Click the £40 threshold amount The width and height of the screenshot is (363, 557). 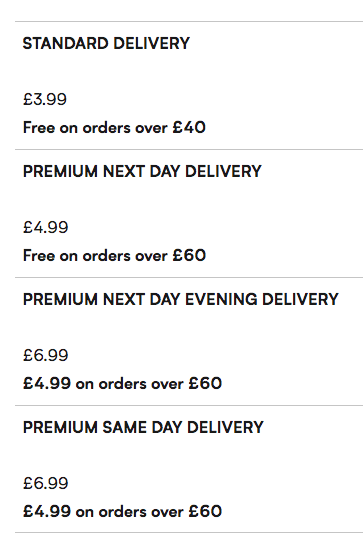189,128
